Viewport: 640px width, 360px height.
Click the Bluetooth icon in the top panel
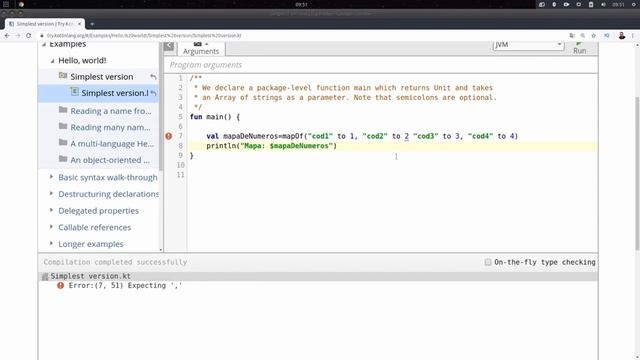click(x=554, y=4)
